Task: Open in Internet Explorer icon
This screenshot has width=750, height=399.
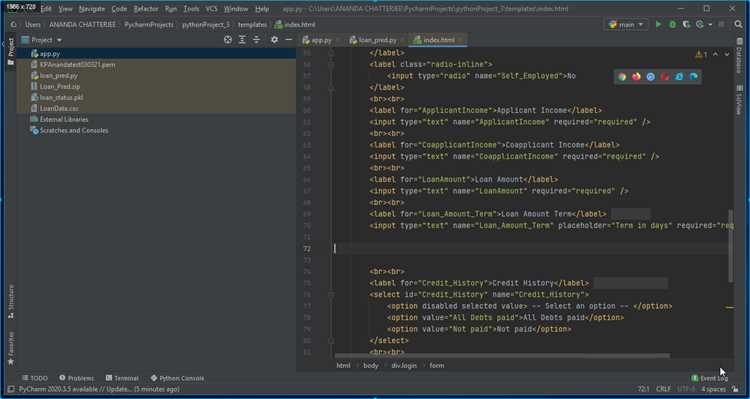Action: (679, 77)
